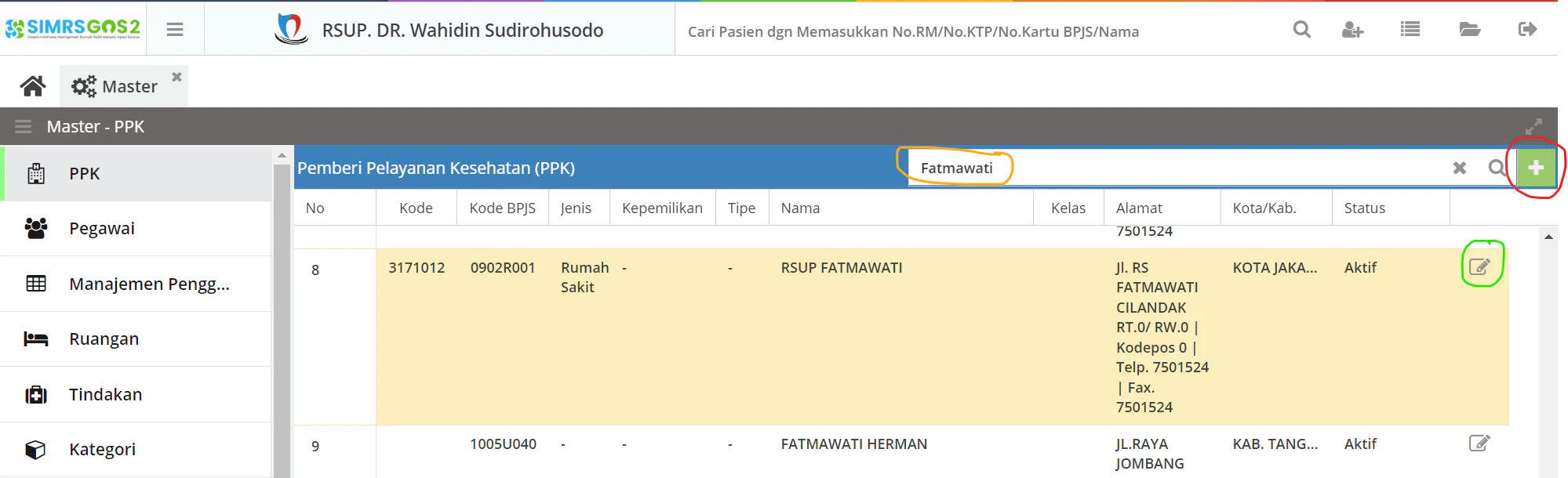Click the KAB. TANG... city cell
1568x478 pixels.
coord(1275,444)
